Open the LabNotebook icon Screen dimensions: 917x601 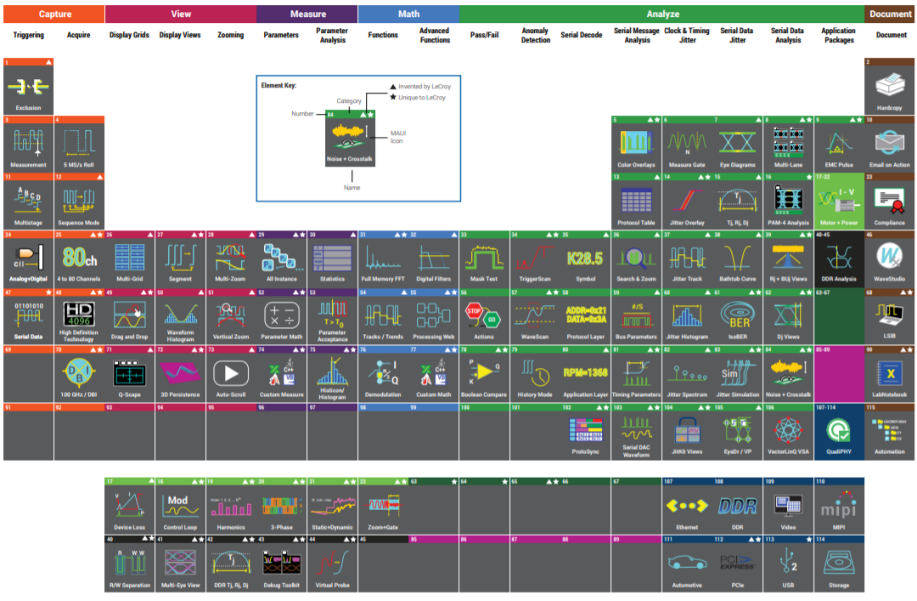889,374
